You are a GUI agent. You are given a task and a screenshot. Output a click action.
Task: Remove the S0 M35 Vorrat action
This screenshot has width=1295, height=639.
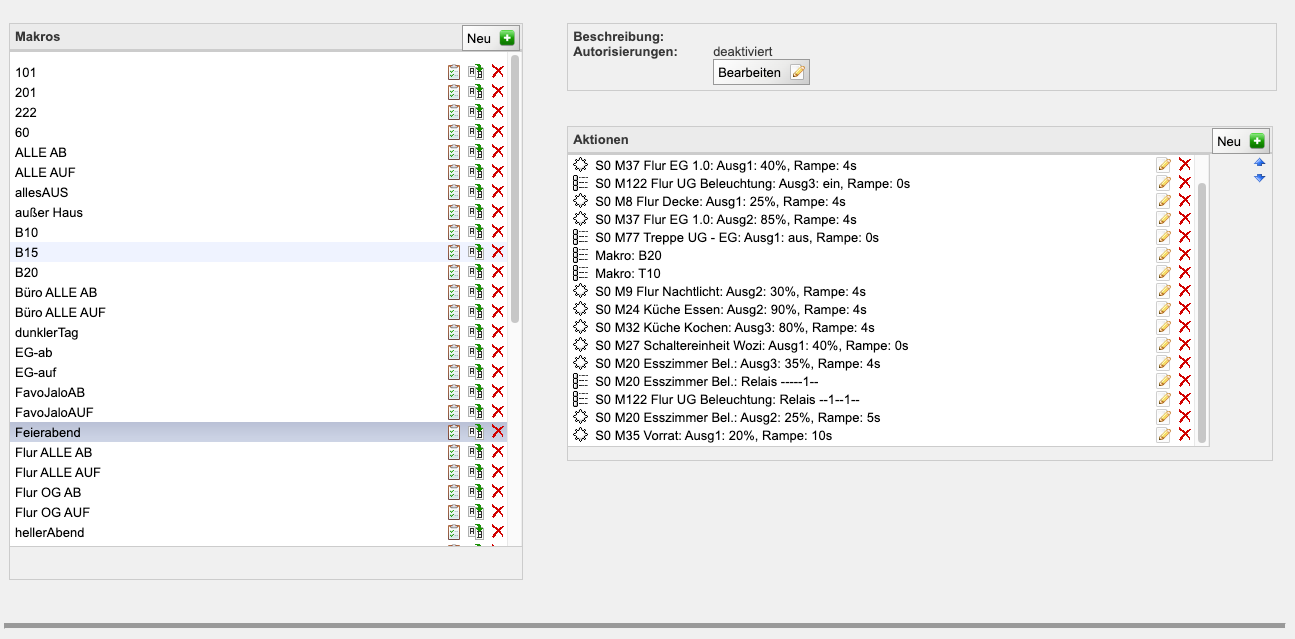1184,436
